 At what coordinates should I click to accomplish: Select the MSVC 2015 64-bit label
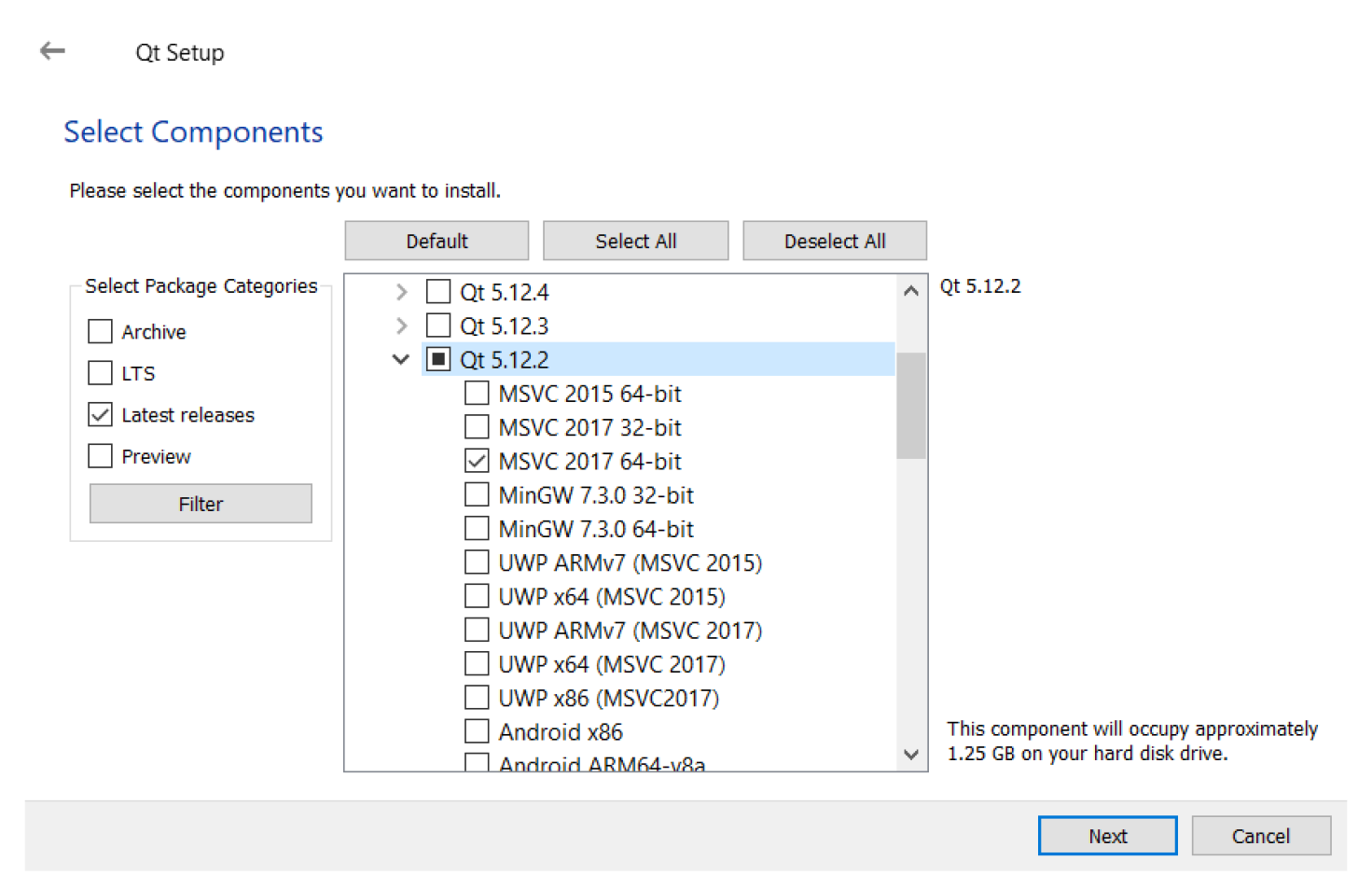[x=589, y=394]
